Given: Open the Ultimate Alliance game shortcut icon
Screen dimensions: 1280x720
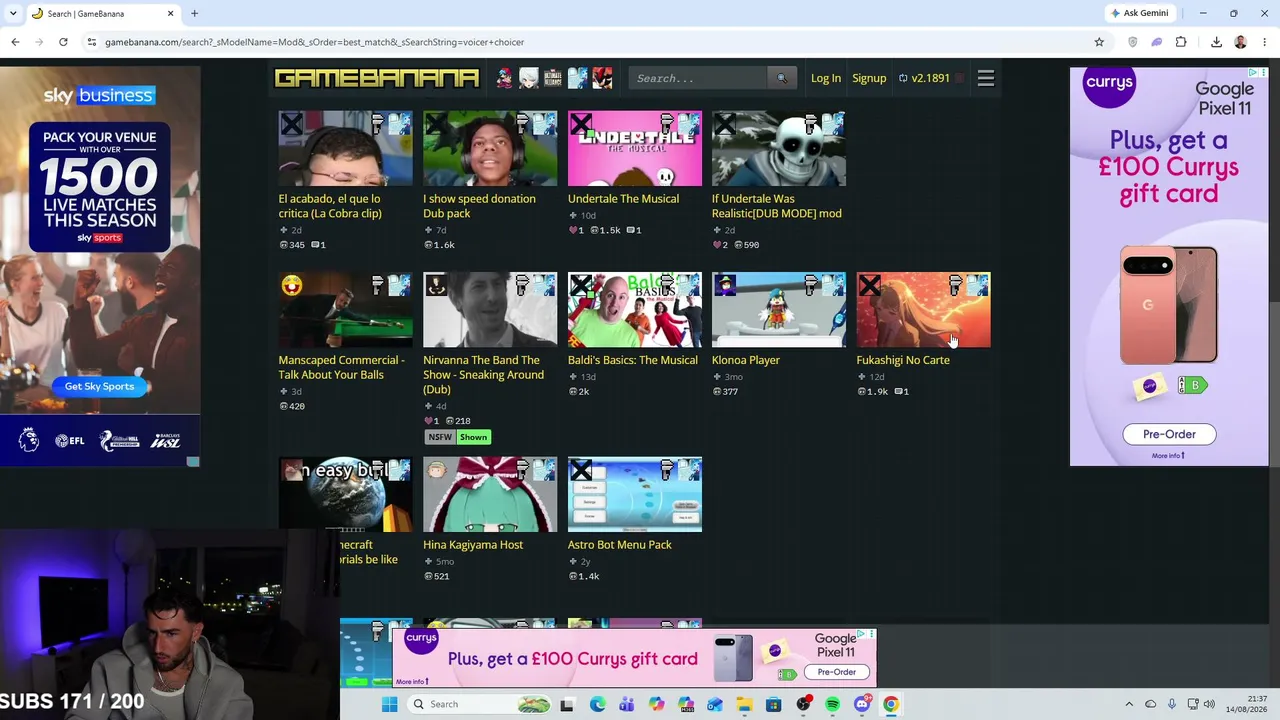Looking at the screenshot, I should point(553,78).
